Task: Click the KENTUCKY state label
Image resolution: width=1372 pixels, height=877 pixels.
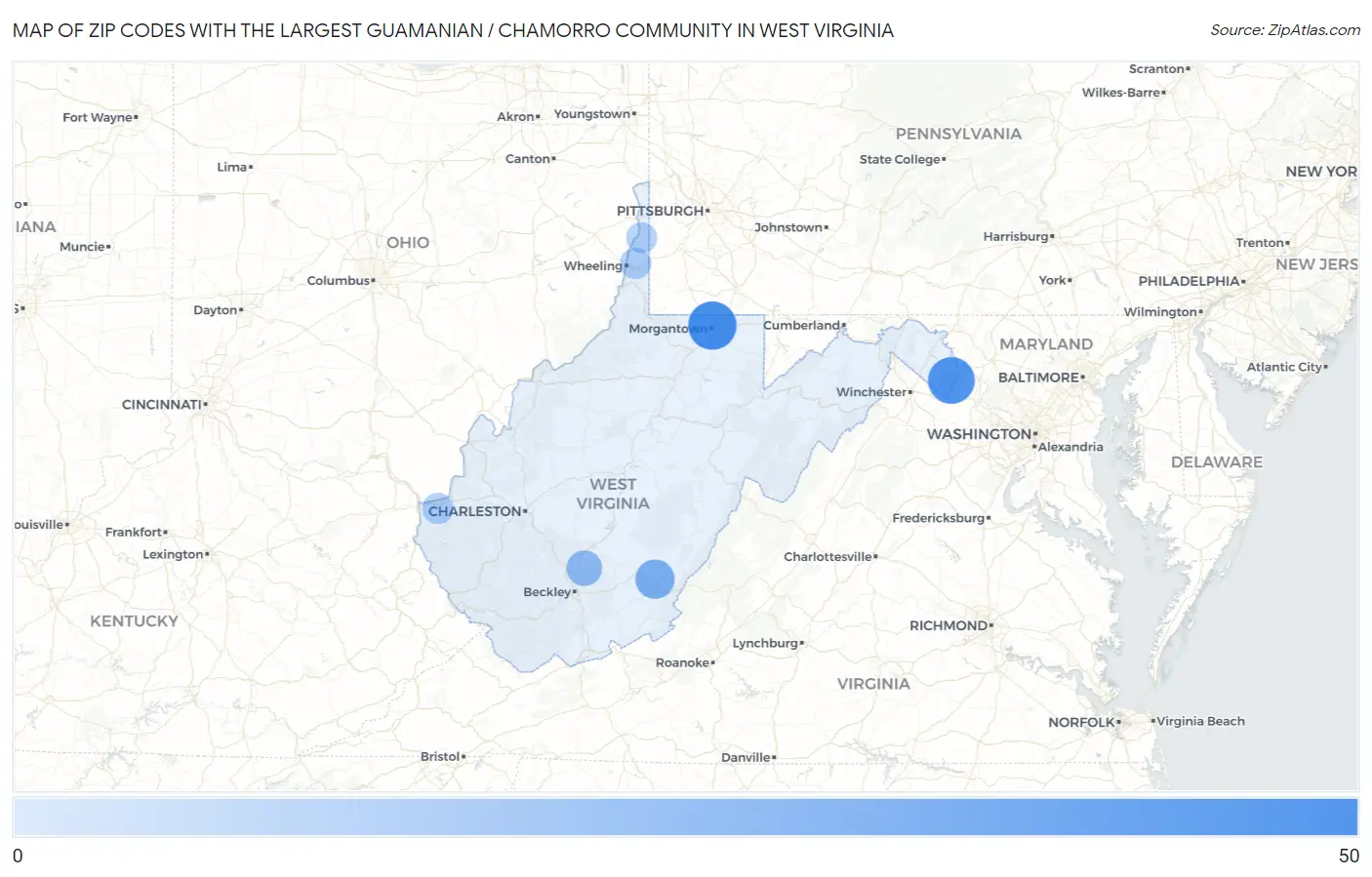Action: 135,621
